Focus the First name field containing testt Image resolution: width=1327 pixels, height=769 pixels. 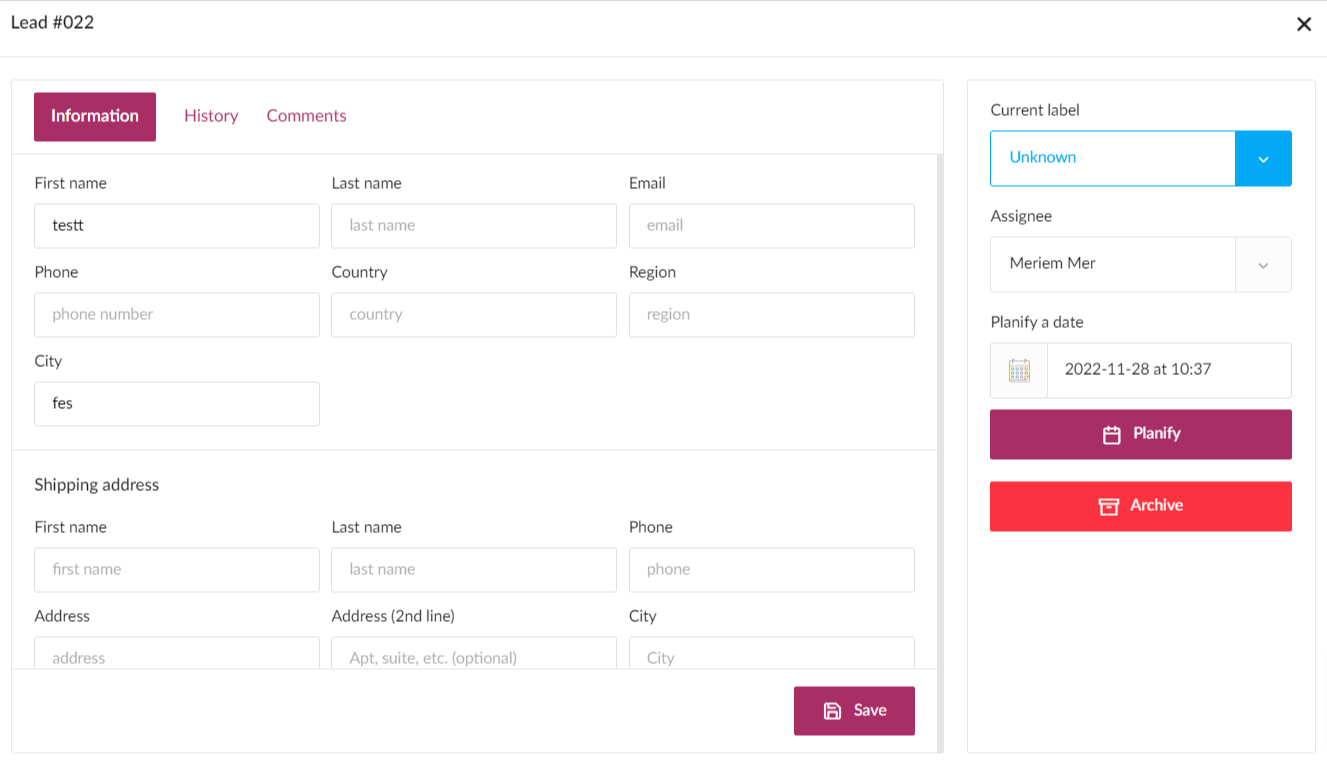(177, 226)
